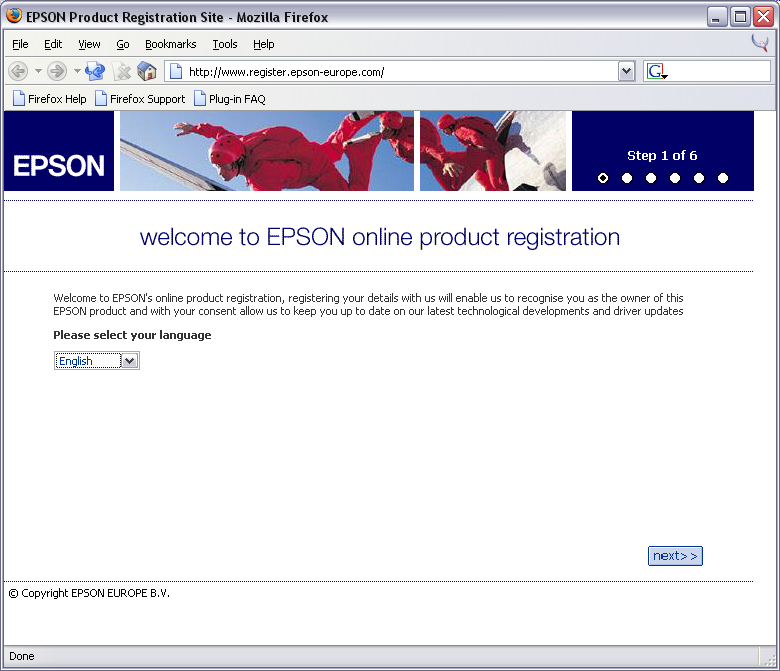The width and height of the screenshot is (780, 671).
Task: Click the next>> button
Action: tap(675, 556)
